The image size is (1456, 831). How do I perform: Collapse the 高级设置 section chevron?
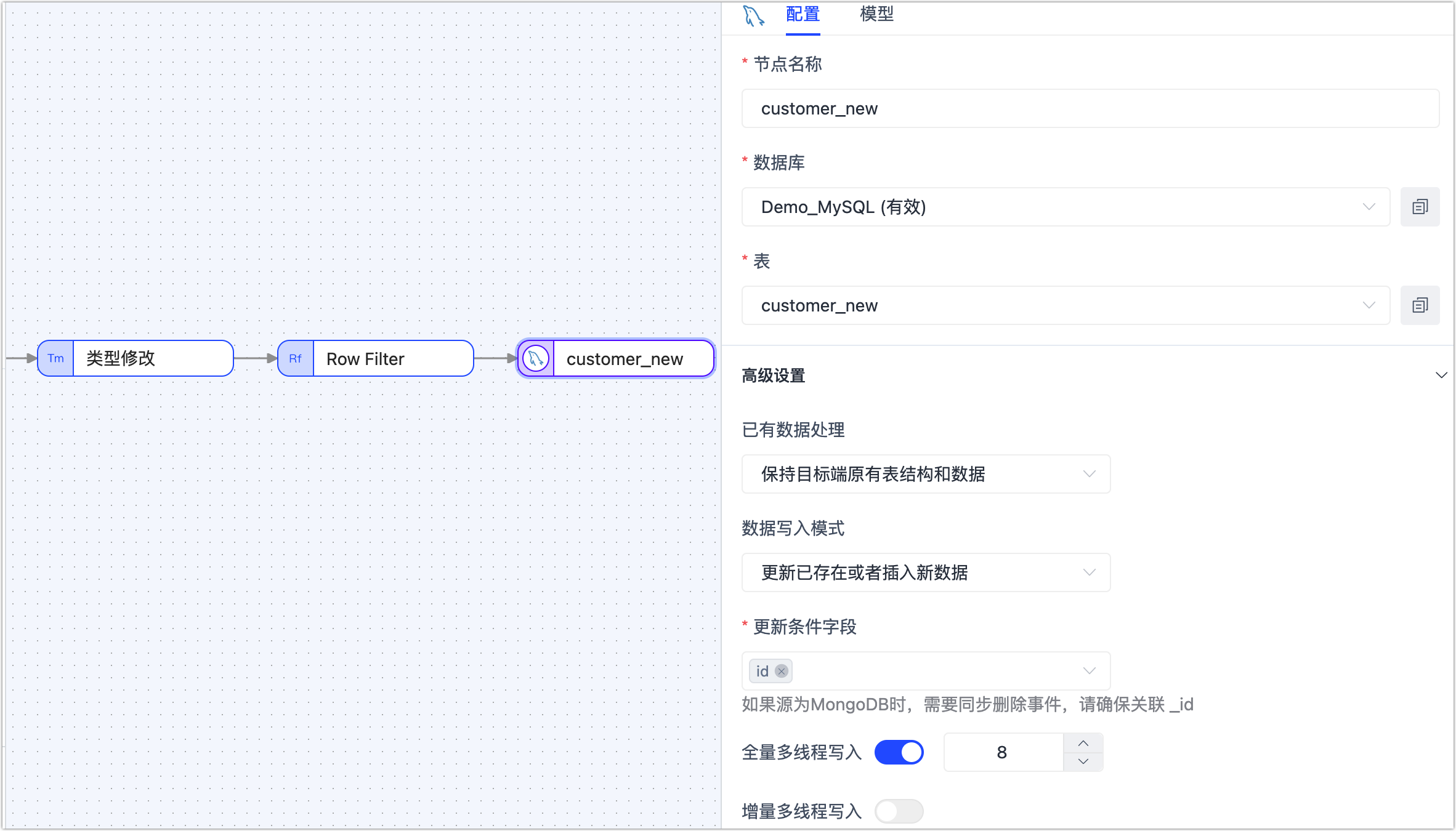pyautogui.click(x=1441, y=375)
